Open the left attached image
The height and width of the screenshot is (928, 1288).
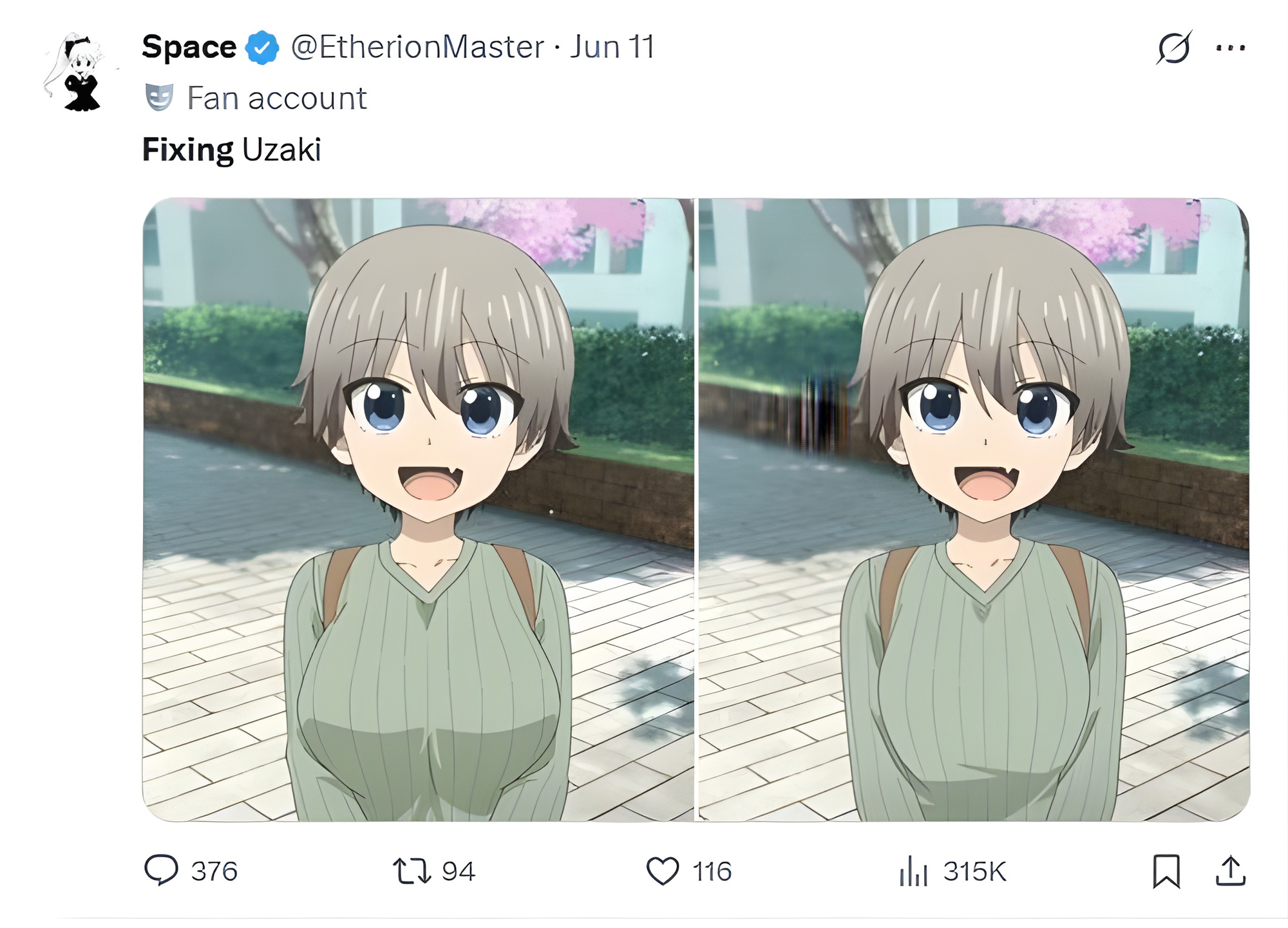(418, 509)
